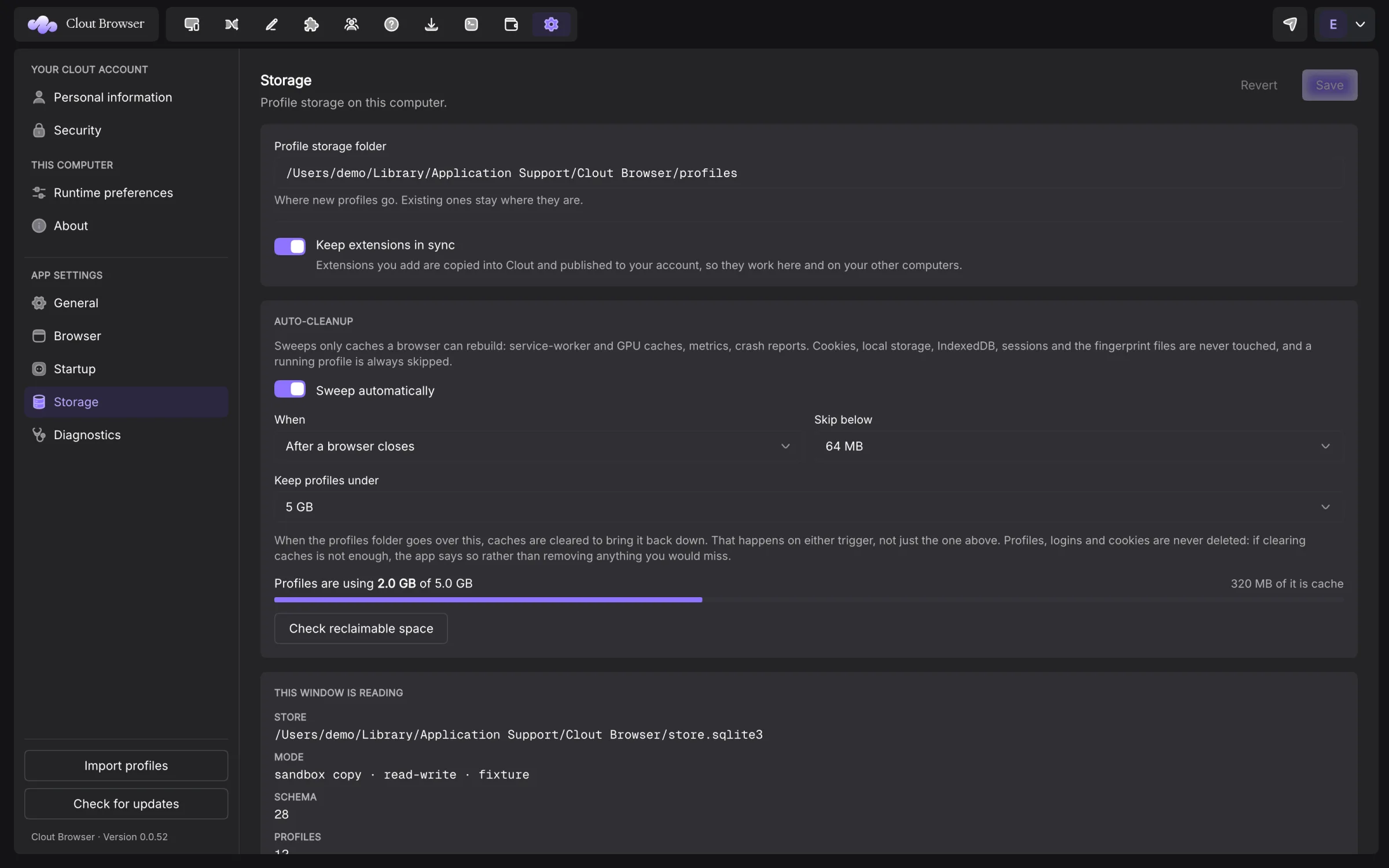Select Browser app settings

coord(126,336)
